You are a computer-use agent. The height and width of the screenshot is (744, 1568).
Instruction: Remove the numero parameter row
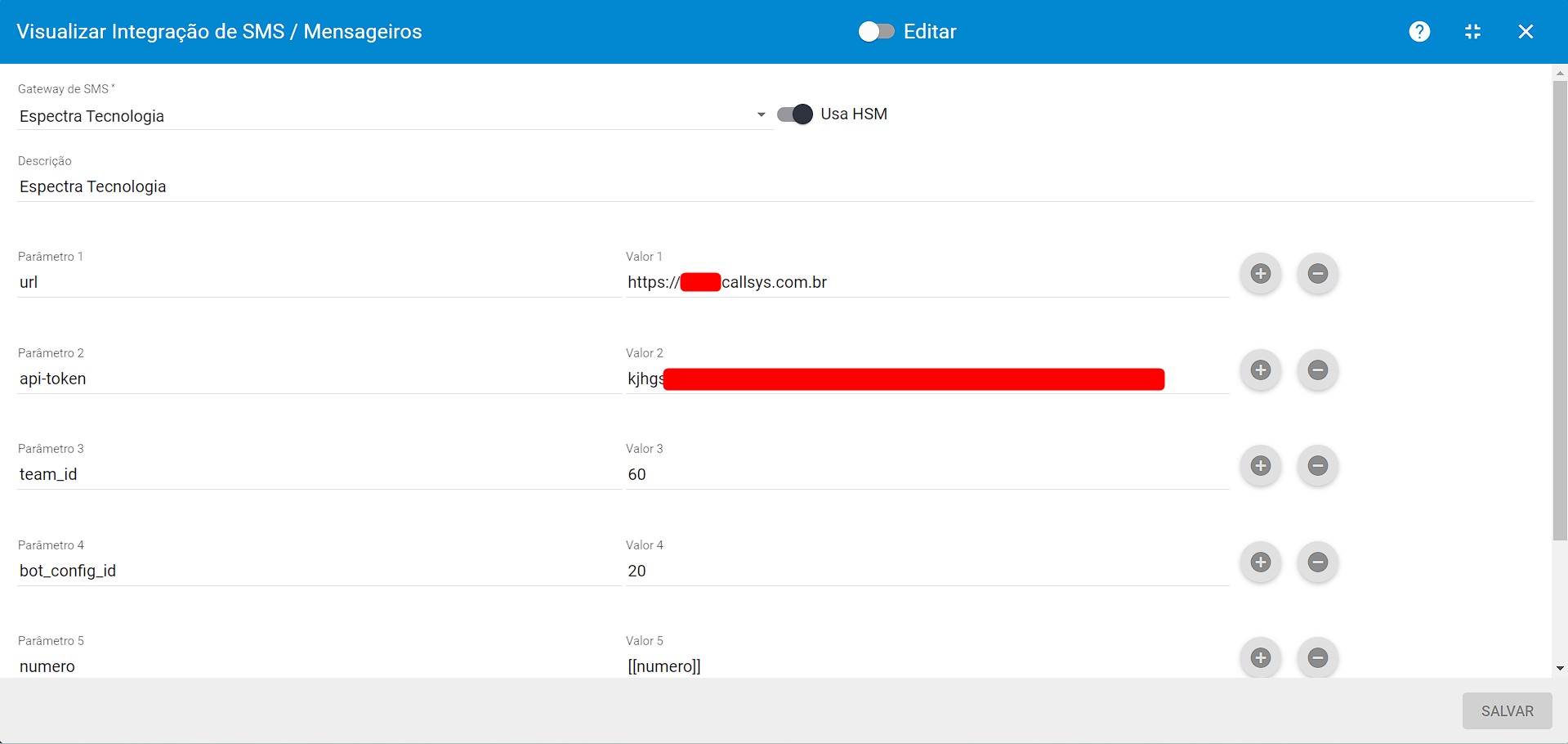coord(1318,657)
